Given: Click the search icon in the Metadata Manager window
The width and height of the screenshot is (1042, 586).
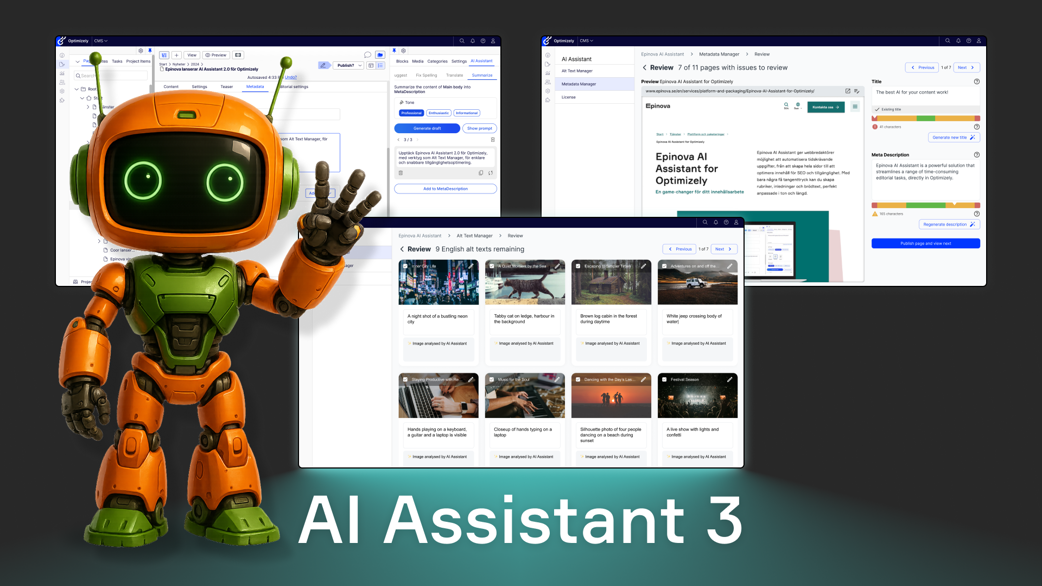Looking at the screenshot, I should (x=948, y=41).
